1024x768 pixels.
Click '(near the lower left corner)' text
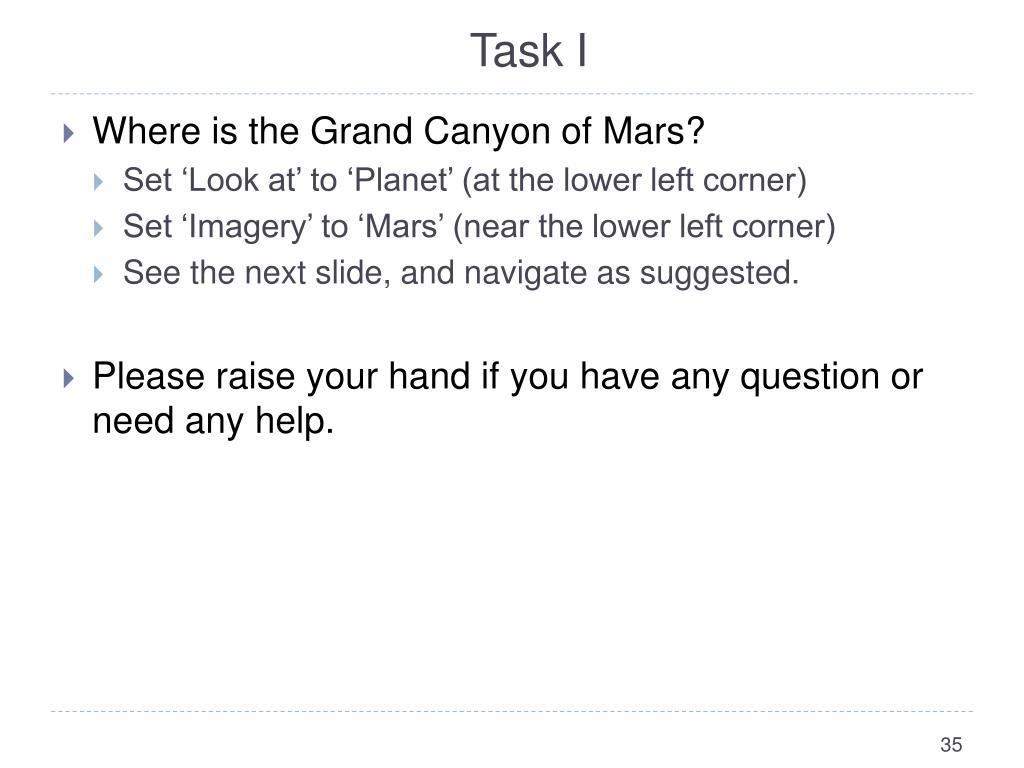pos(644,227)
